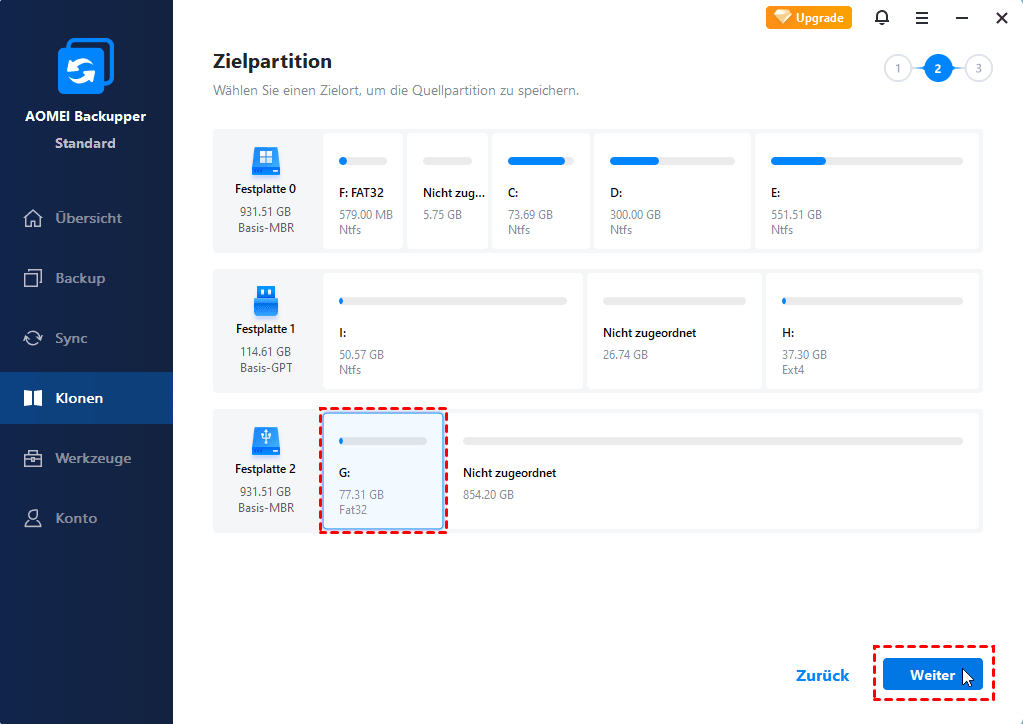Click the Werkzeuge toolbox icon
Screen dimensions: 1023x724
33,459
